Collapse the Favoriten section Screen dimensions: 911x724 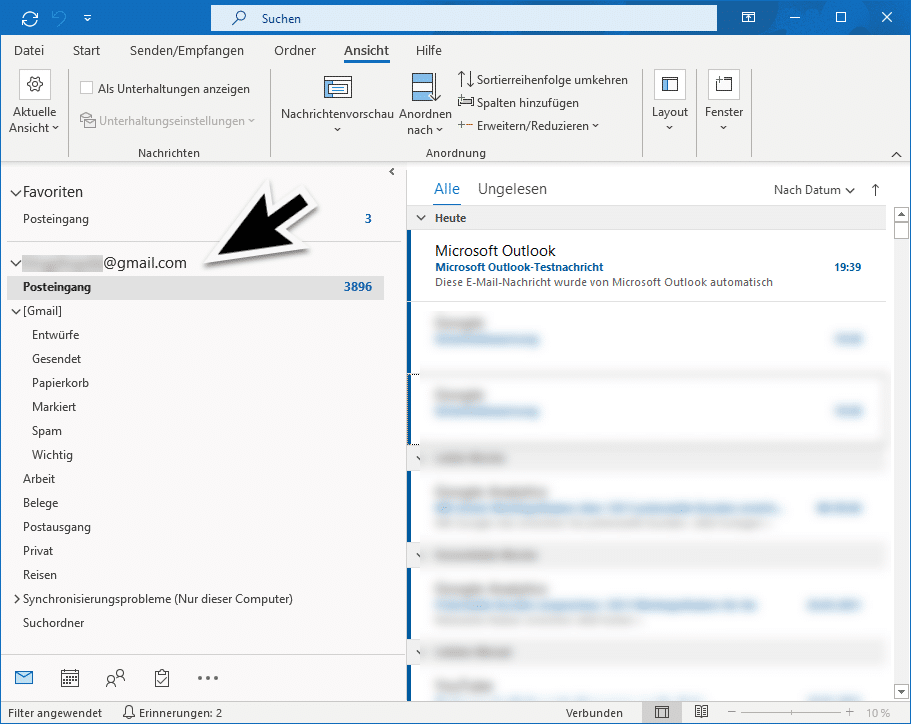[x=16, y=192]
